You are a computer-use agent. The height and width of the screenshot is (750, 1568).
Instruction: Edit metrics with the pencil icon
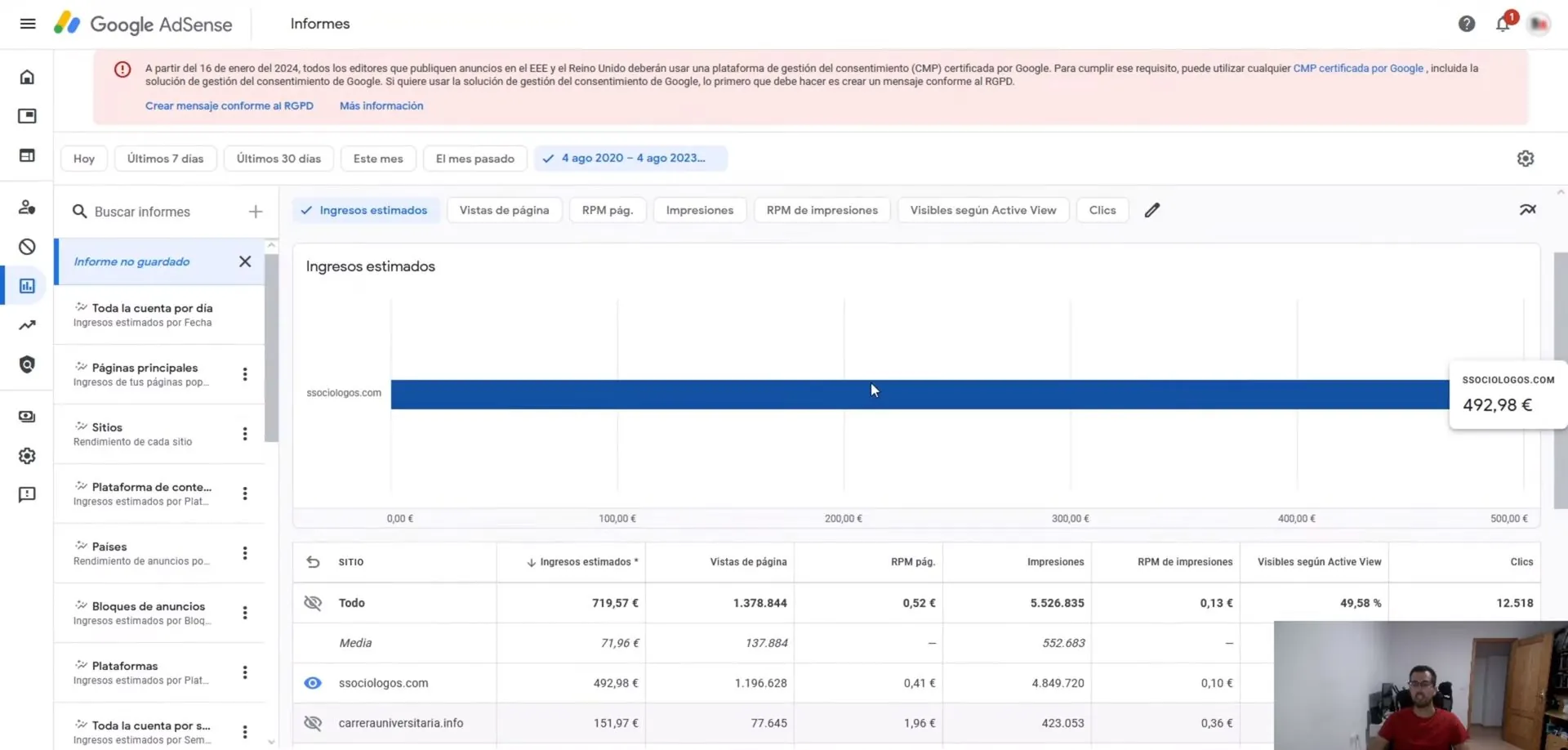pos(1151,210)
